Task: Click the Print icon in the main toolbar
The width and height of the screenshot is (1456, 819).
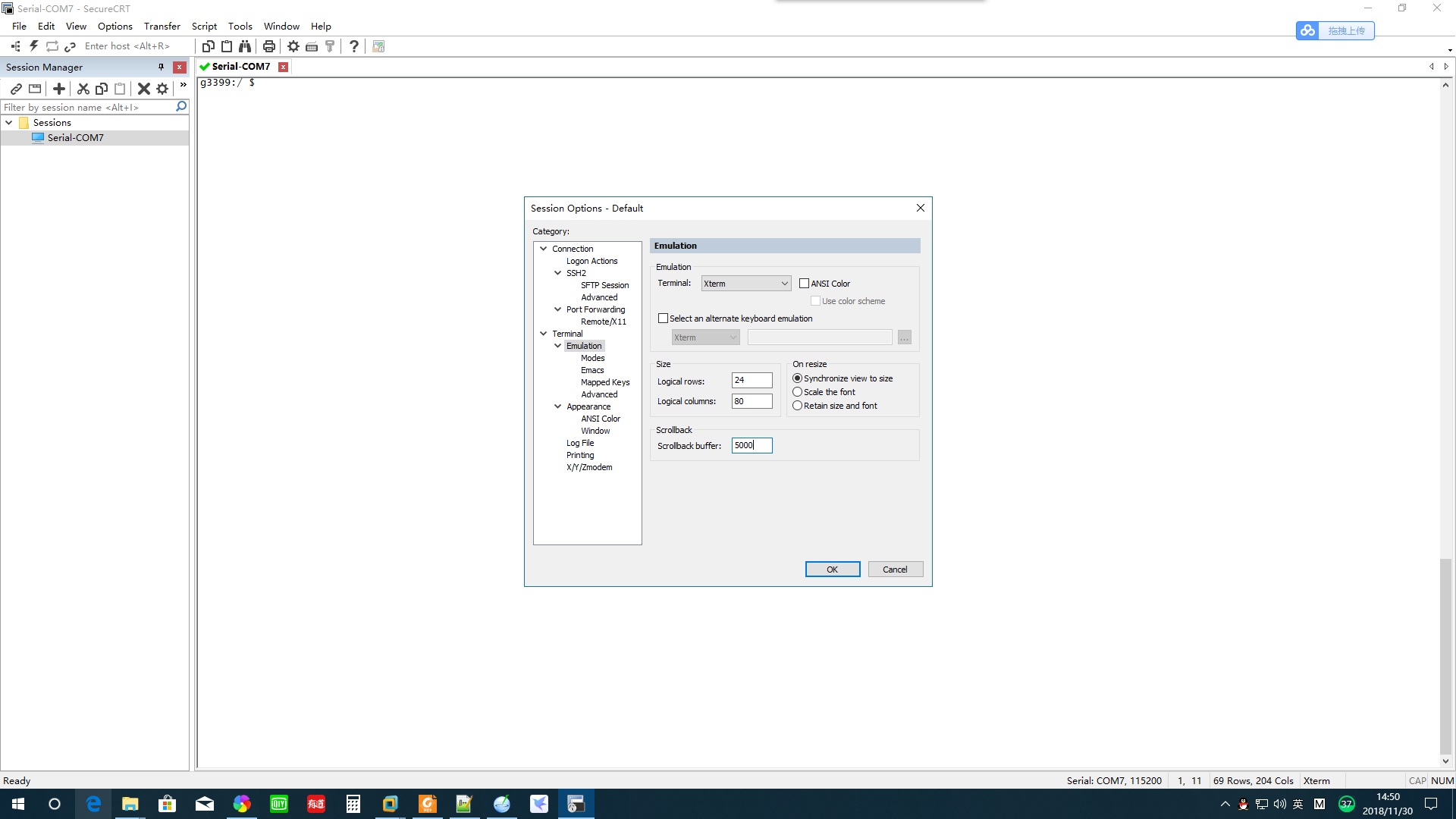Action: point(269,45)
